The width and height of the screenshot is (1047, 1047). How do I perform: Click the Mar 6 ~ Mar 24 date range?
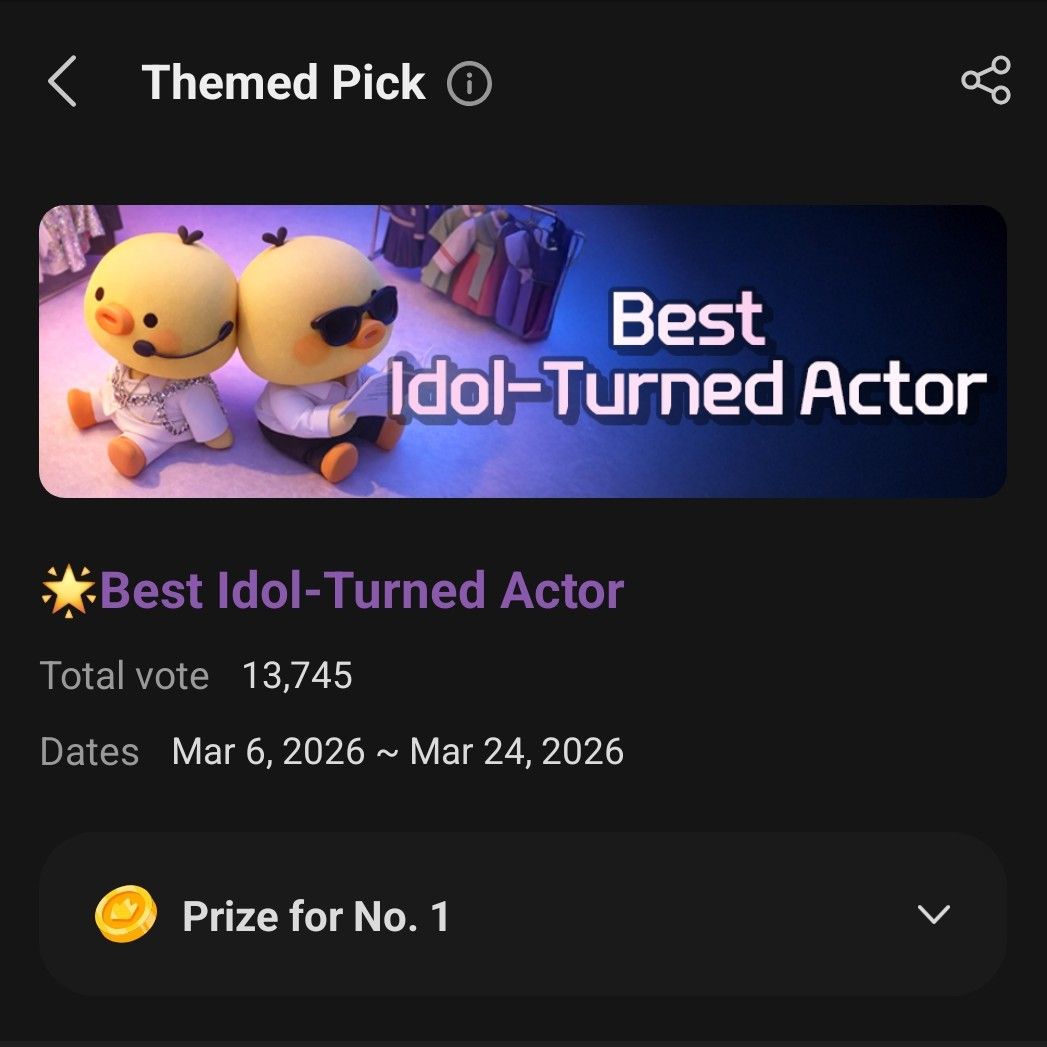point(398,751)
